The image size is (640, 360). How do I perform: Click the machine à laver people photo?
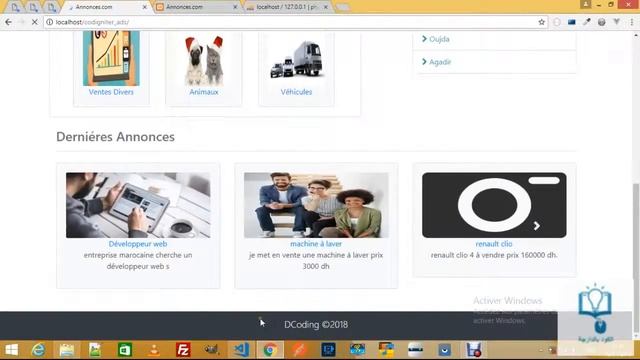[316, 205]
